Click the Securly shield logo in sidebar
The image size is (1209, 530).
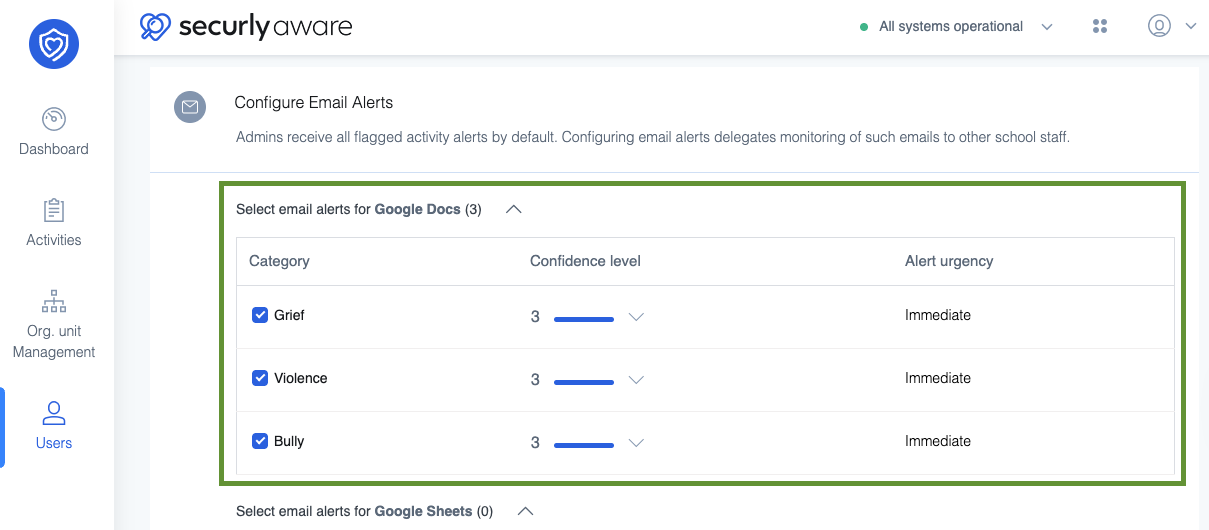(x=54, y=44)
